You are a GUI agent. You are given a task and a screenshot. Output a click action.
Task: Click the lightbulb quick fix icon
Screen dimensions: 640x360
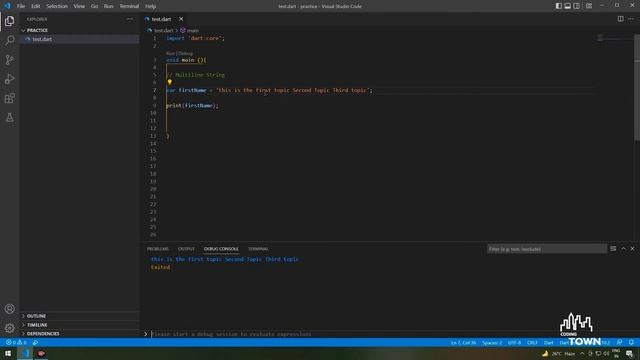(169, 82)
